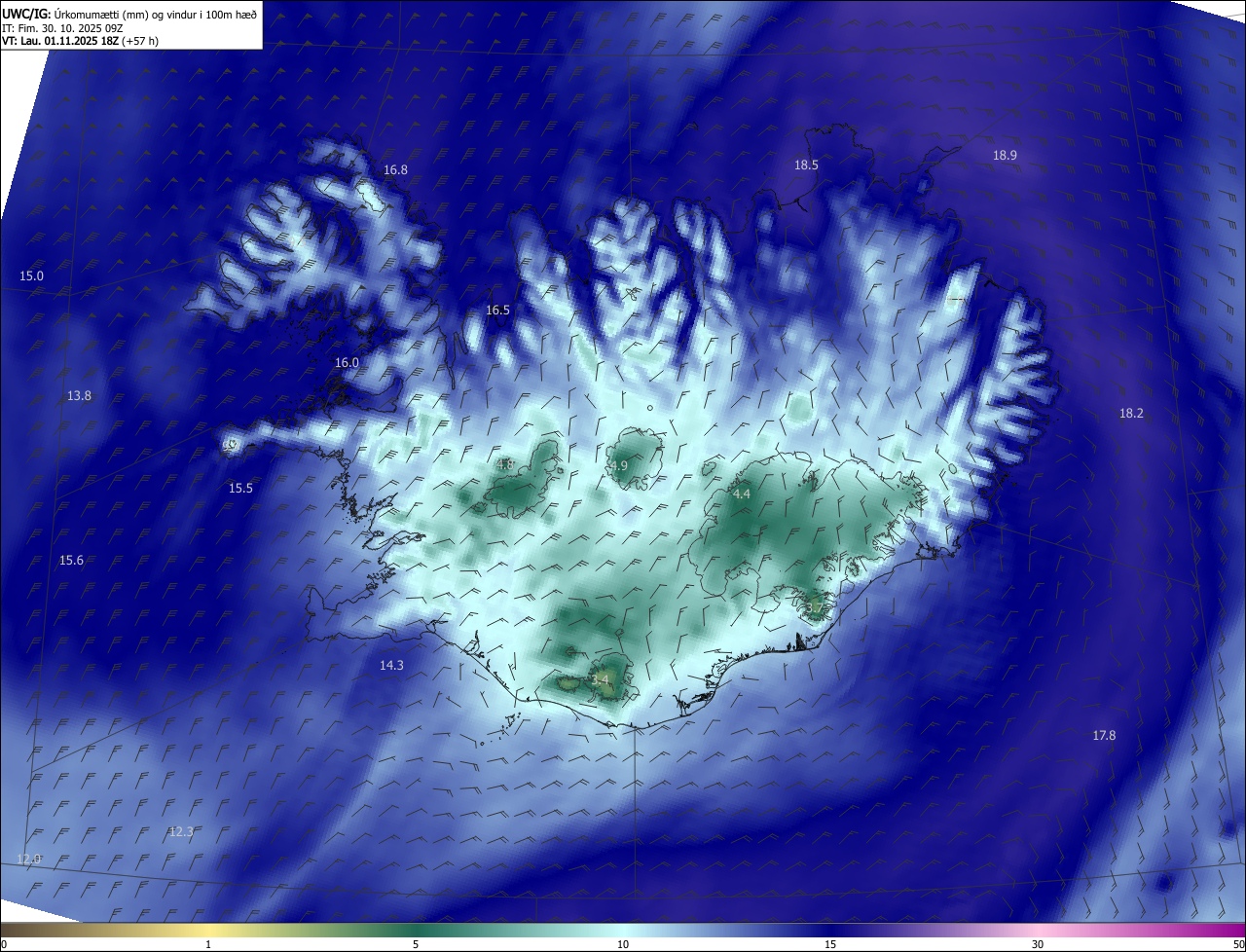The image size is (1246, 952).
Task: Click the 16.8 value label
Action: pos(395,169)
